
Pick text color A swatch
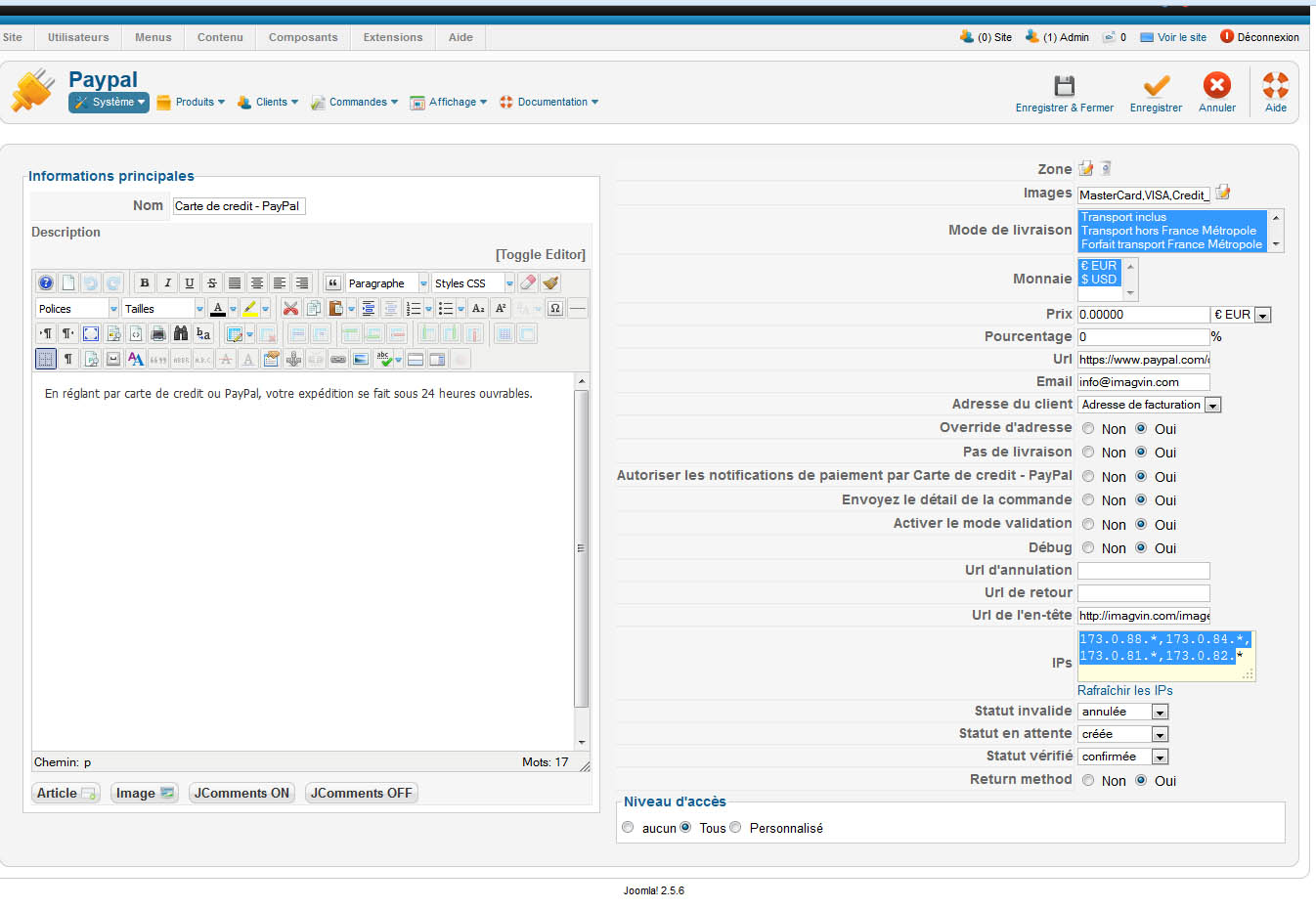point(217,308)
